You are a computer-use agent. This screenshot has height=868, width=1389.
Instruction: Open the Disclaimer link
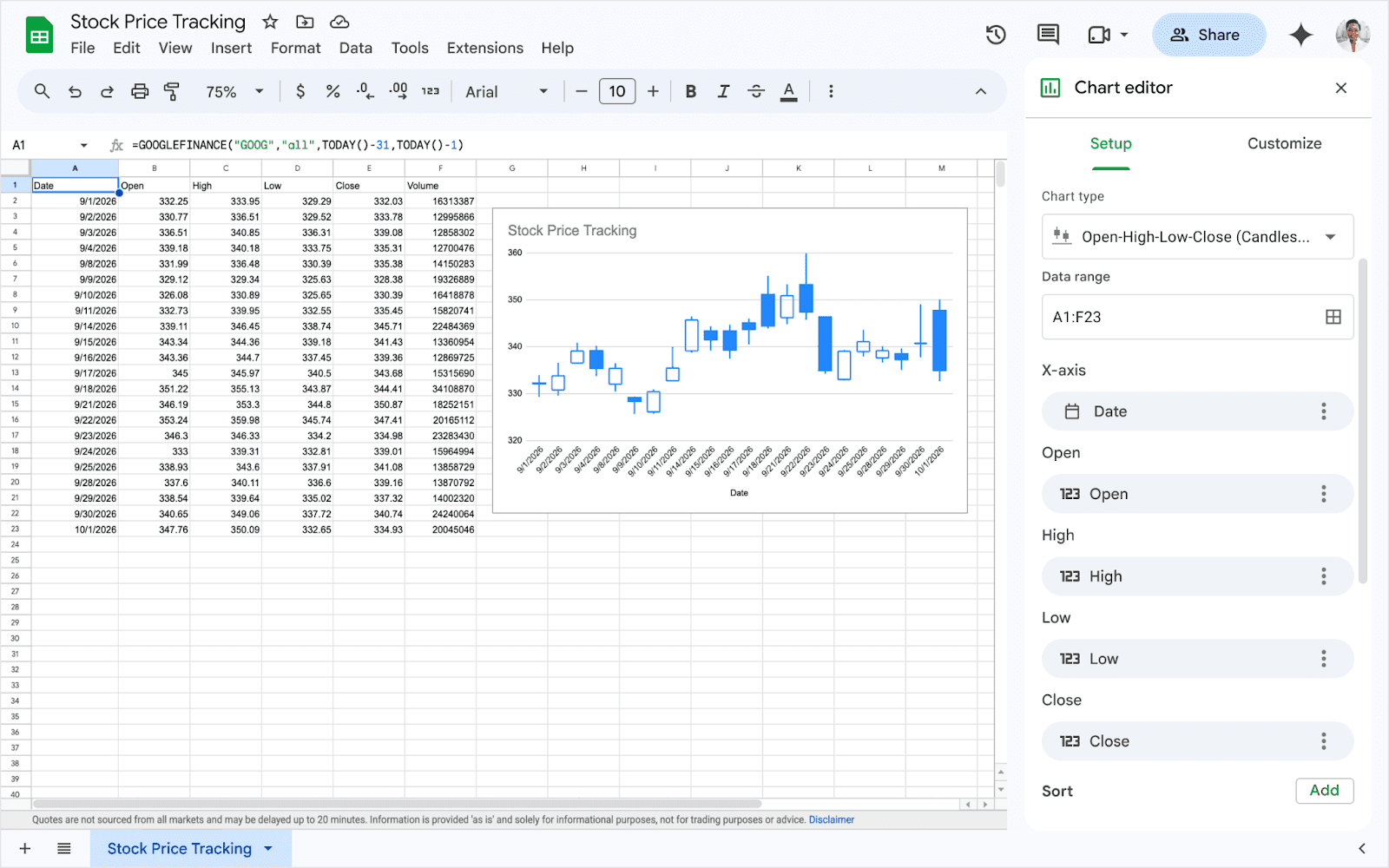tap(832, 819)
